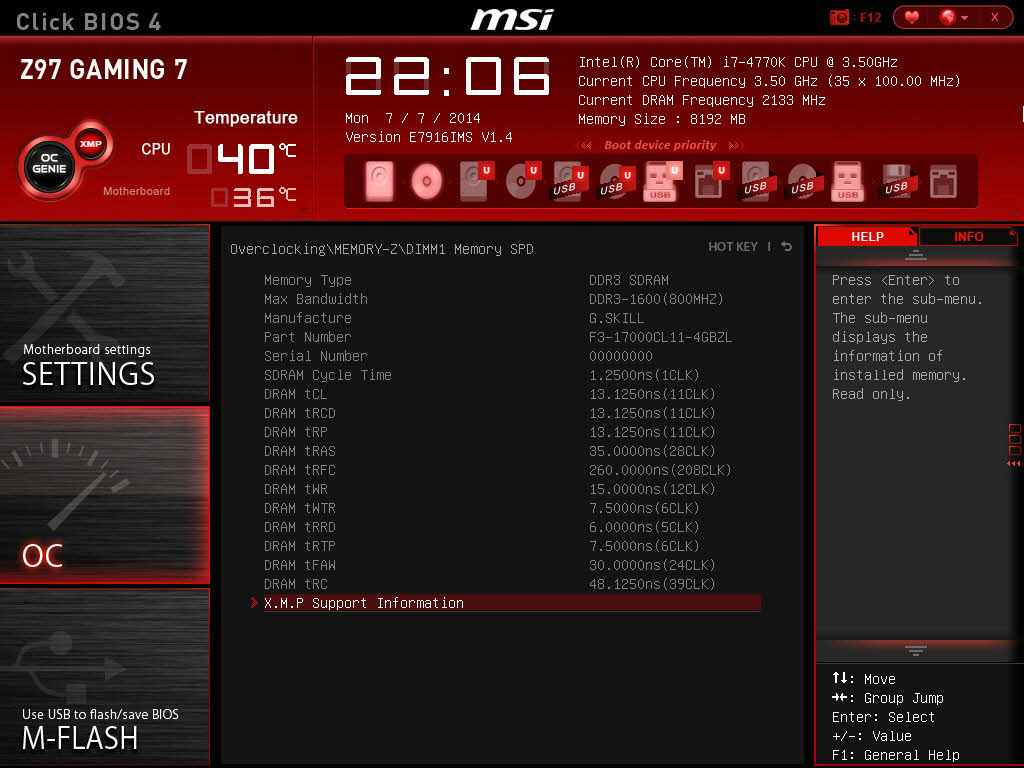Open the language globe dropdown
Viewport: 1024px width, 768px height.
pyautogui.click(x=953, y=17)
